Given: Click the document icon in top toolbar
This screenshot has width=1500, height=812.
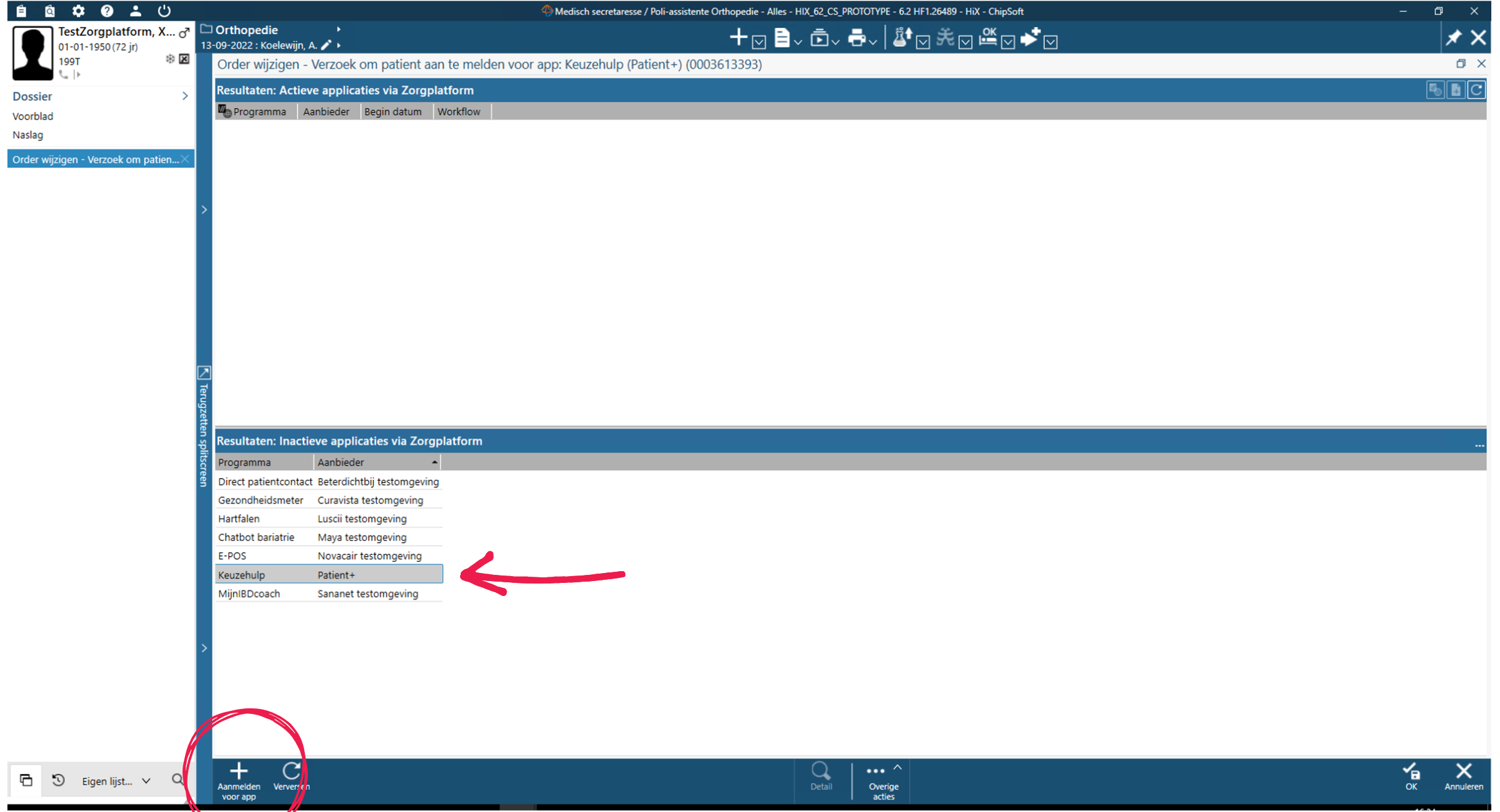Looking at the screenshot, I should tap(782, 38).
